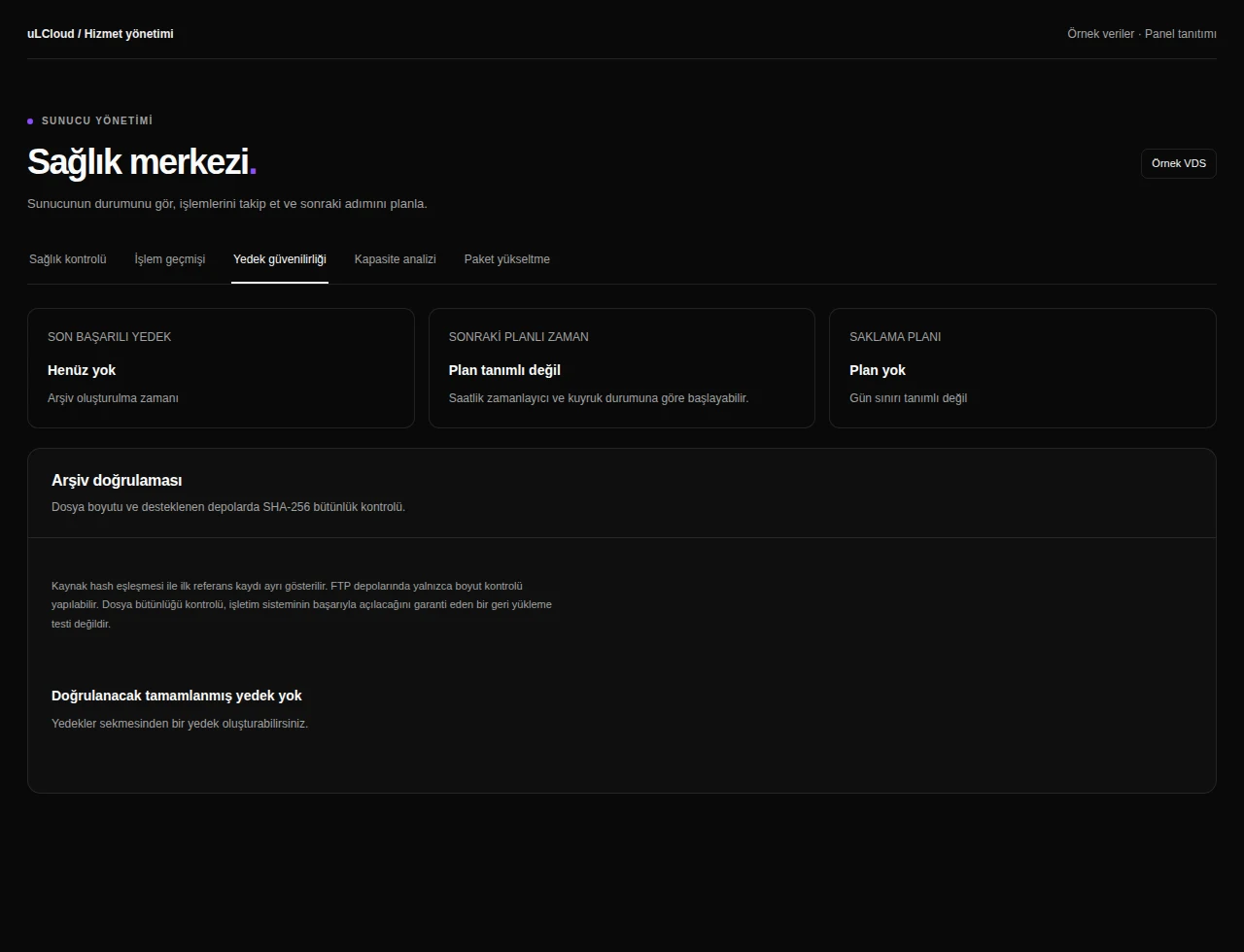1244x952 pixels.
Task: Click the Gün sınırı tanımlı değil text
Action: pos(908,398)
